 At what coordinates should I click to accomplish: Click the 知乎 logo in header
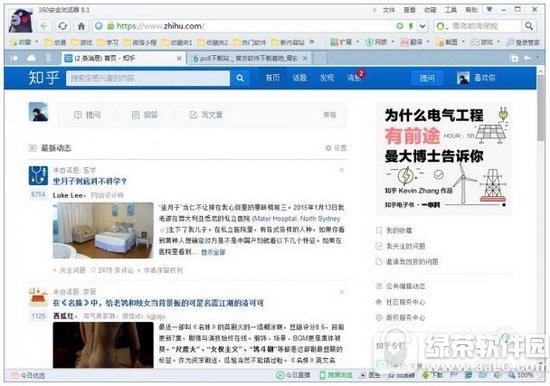44,78
